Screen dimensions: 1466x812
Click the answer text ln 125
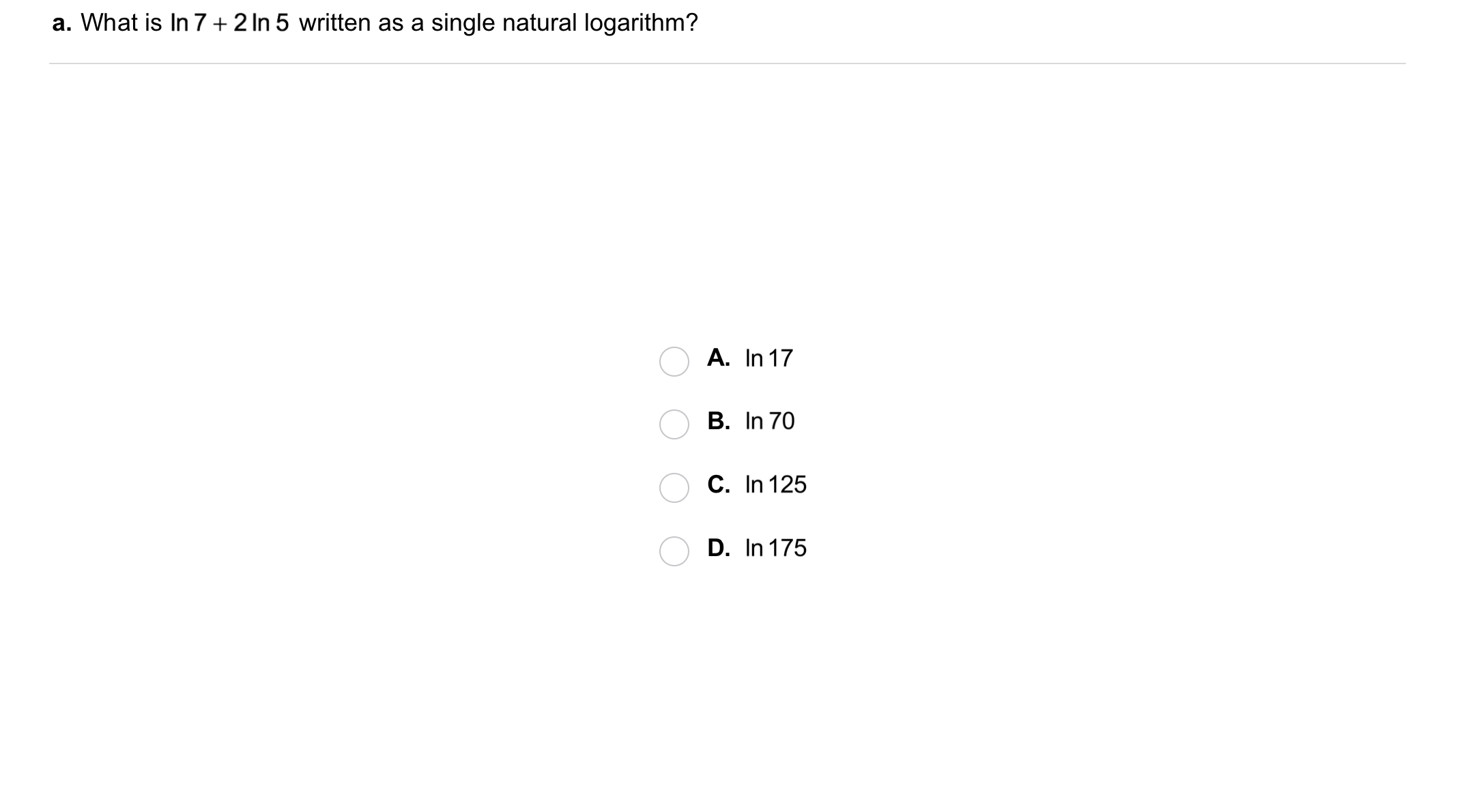776,484
